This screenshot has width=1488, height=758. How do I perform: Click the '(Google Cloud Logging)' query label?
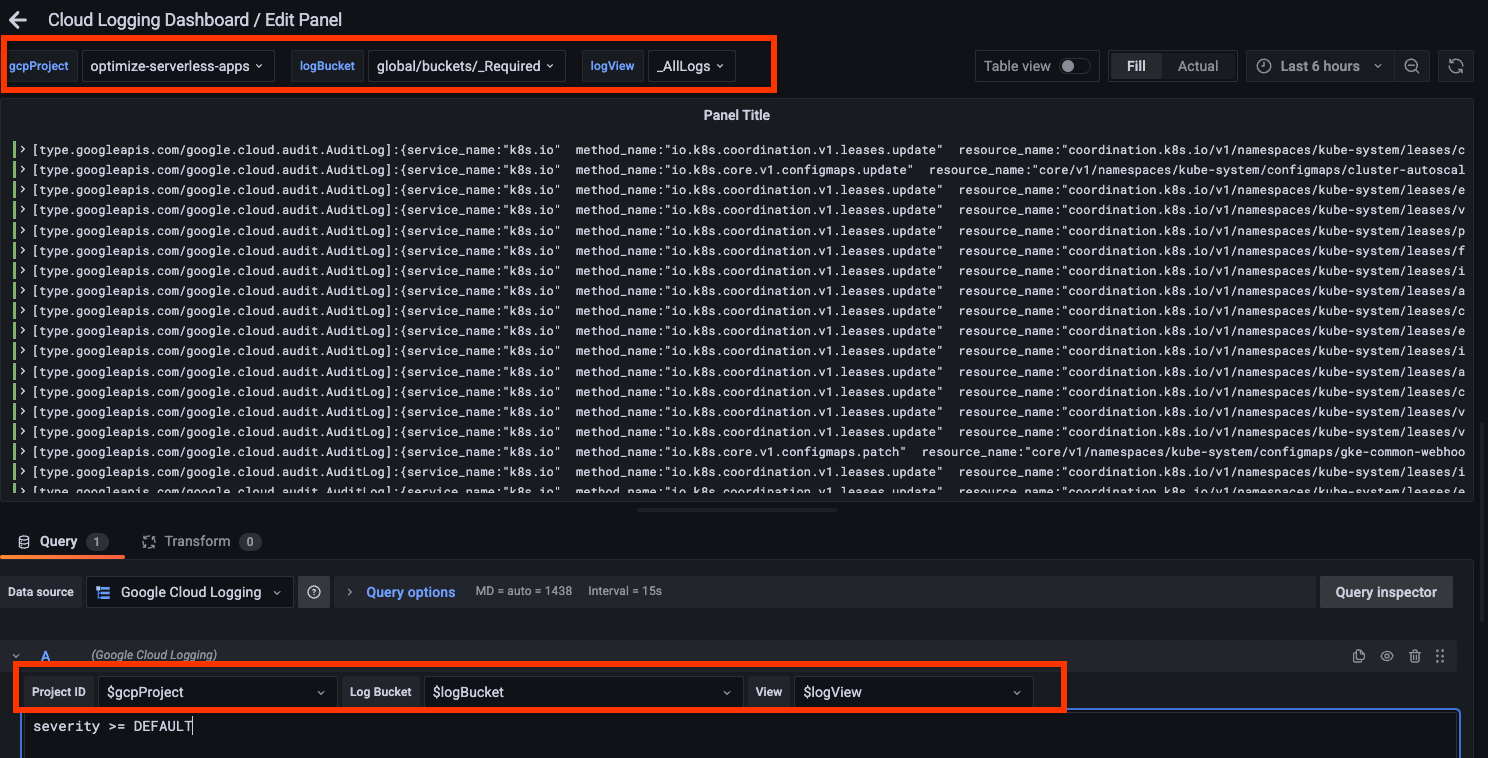pos(154,655)
